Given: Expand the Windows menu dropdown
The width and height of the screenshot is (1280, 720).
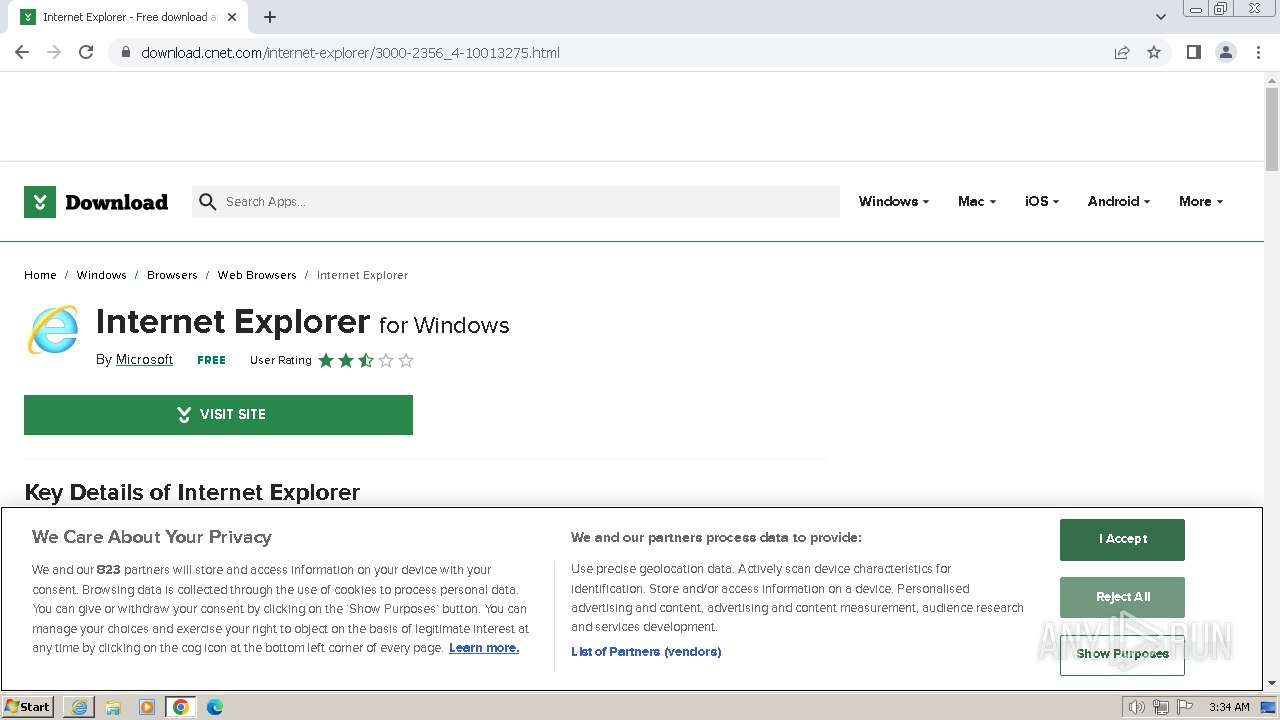Looking at the screenshot, I should tap(894, 201).
